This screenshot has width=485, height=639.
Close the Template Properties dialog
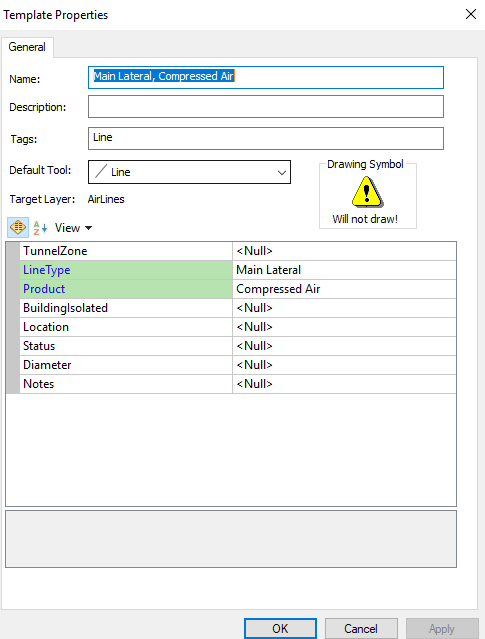click(471, 14)
